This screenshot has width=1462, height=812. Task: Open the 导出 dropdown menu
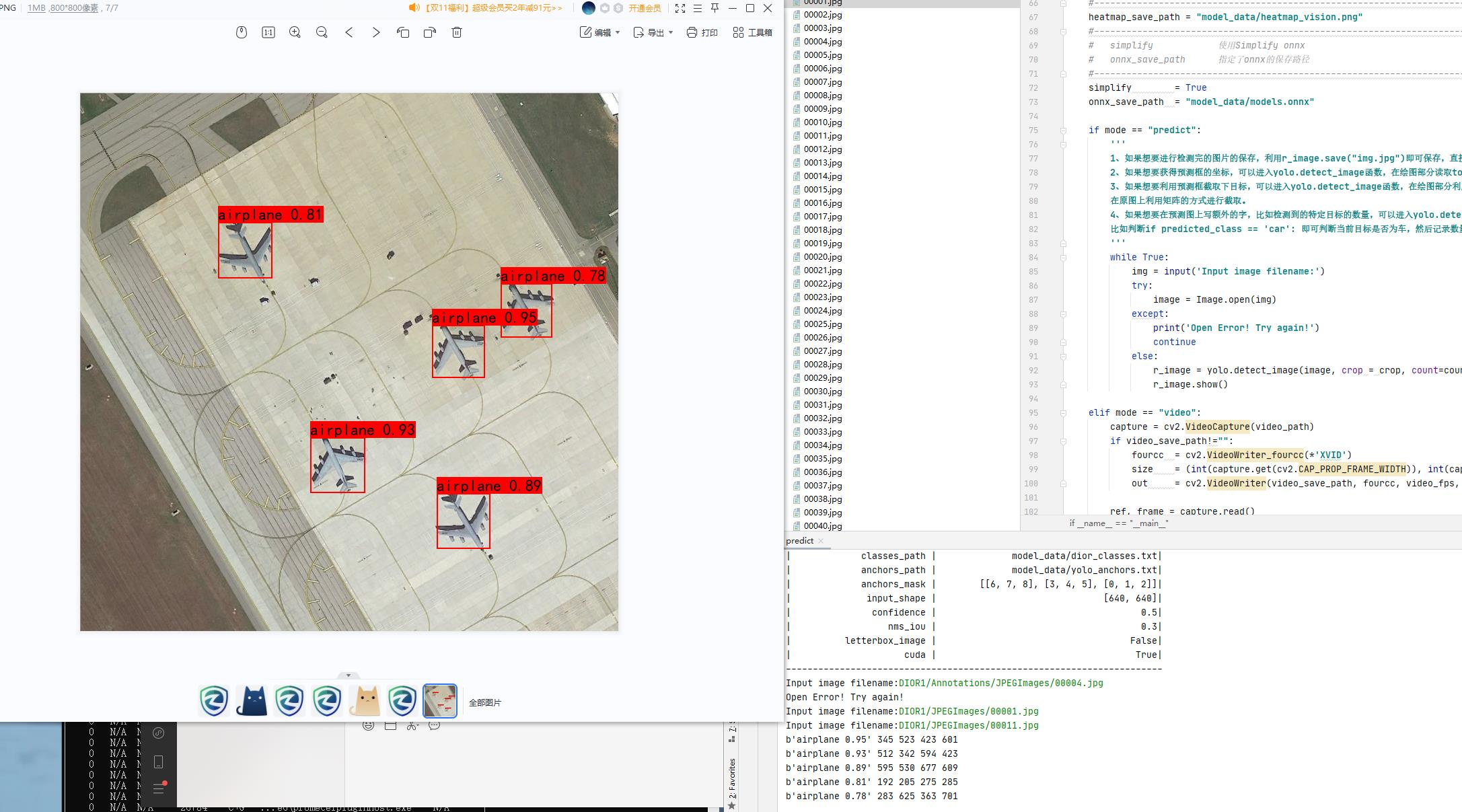[653, 32]
